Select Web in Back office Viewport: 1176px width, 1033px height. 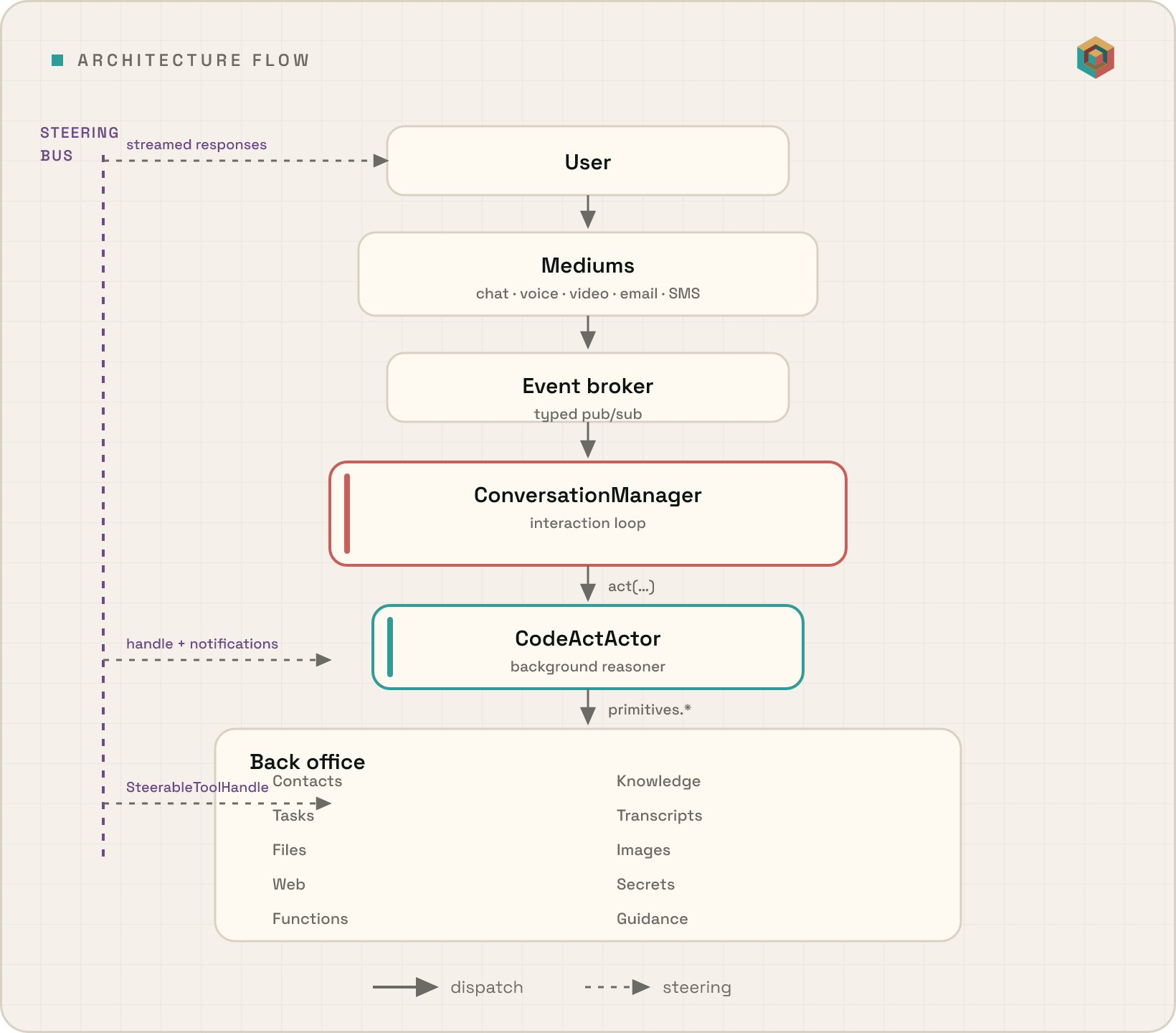288,885
